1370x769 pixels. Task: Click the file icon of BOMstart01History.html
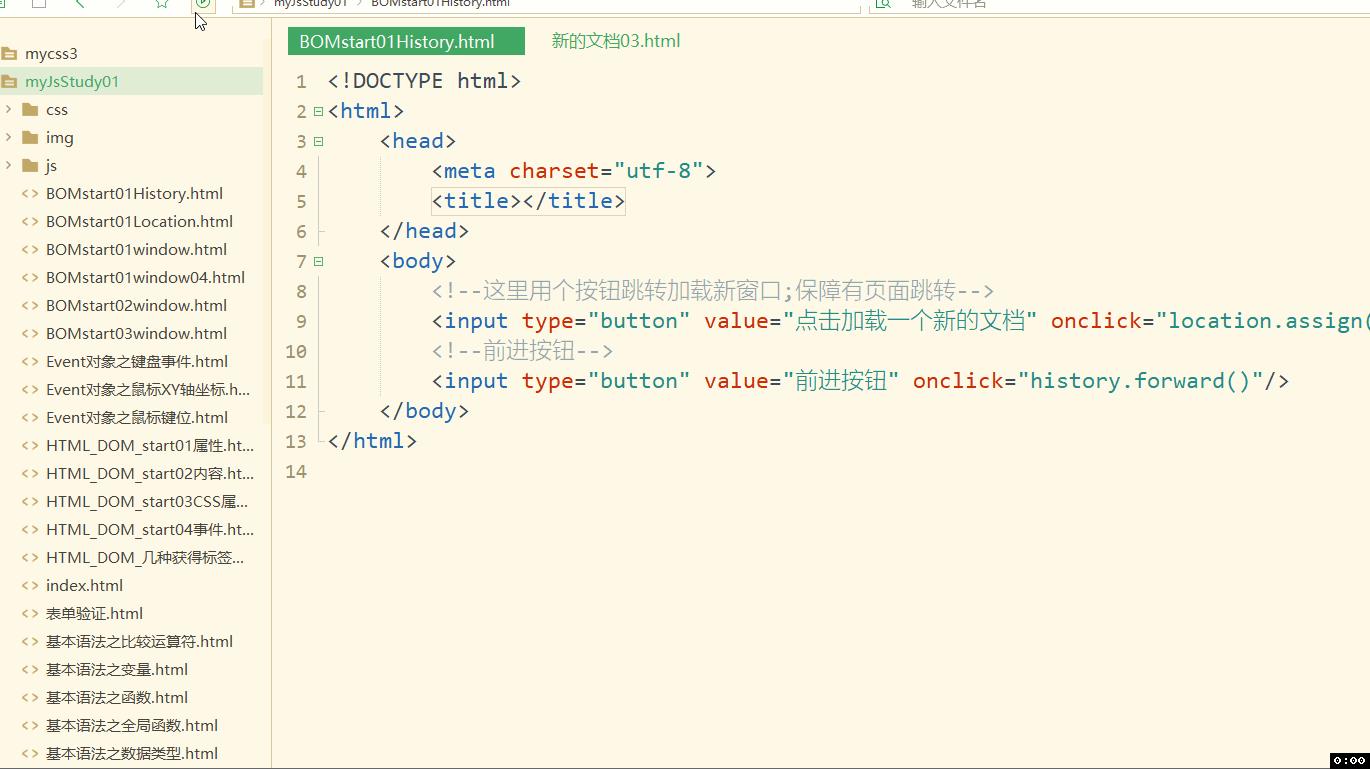pos(30,194)
